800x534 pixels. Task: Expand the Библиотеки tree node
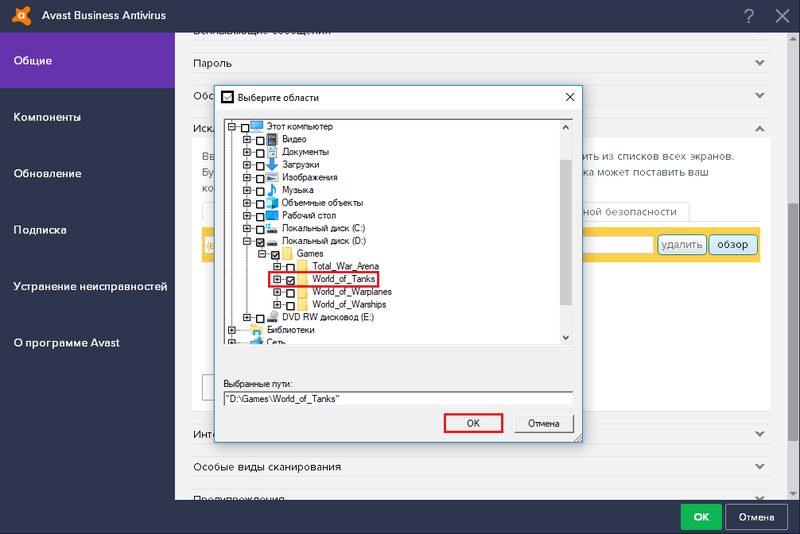point(232,330)
